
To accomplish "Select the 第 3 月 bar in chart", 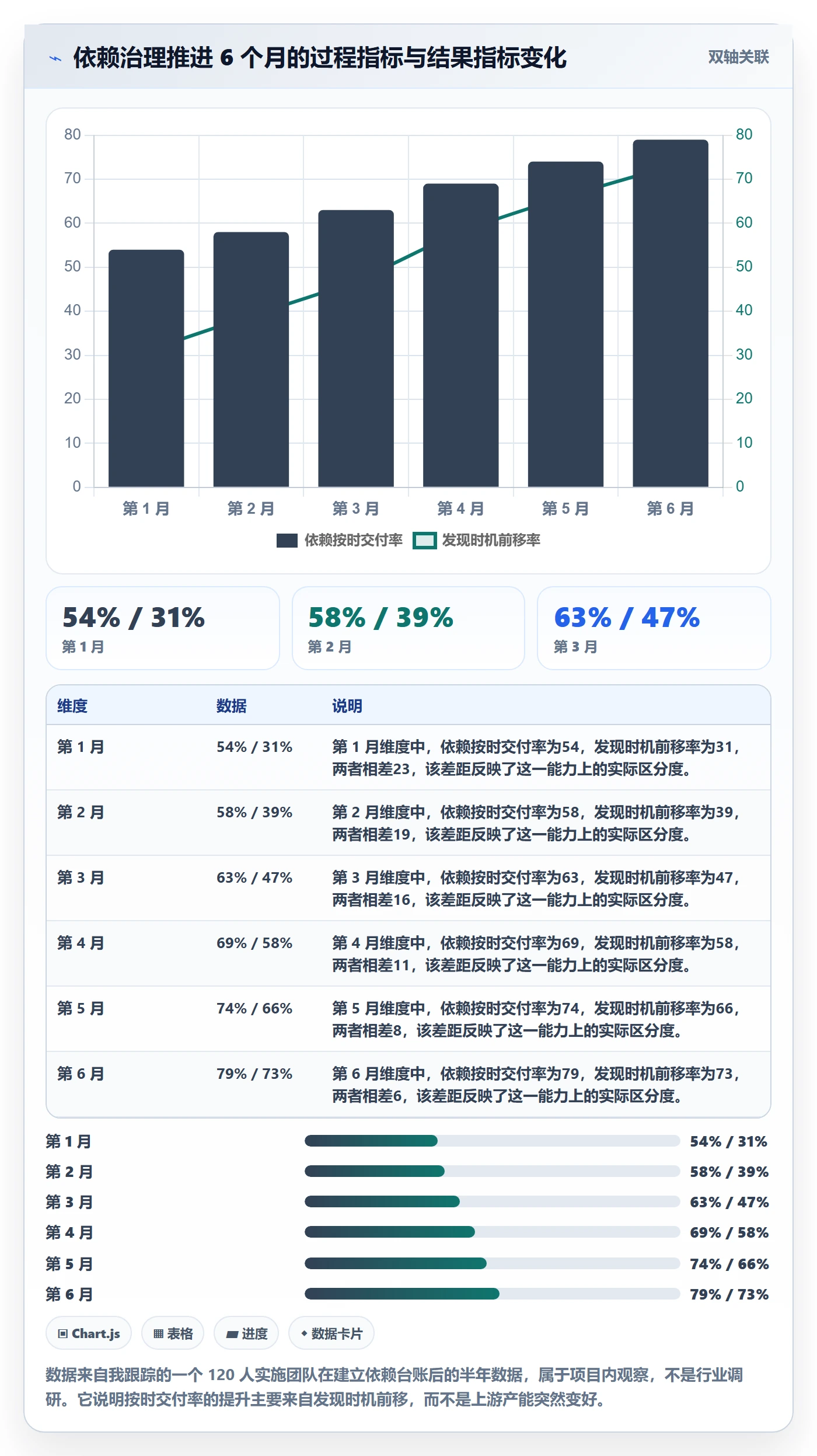I will 356,349.
